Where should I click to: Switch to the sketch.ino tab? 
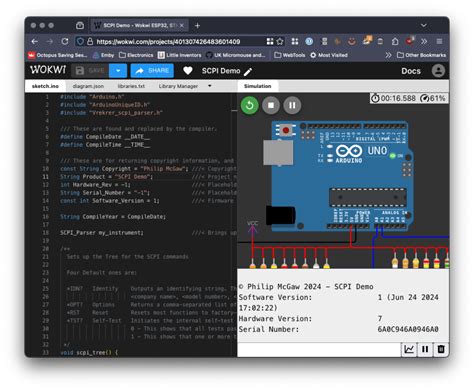click(x=45, y=86)
